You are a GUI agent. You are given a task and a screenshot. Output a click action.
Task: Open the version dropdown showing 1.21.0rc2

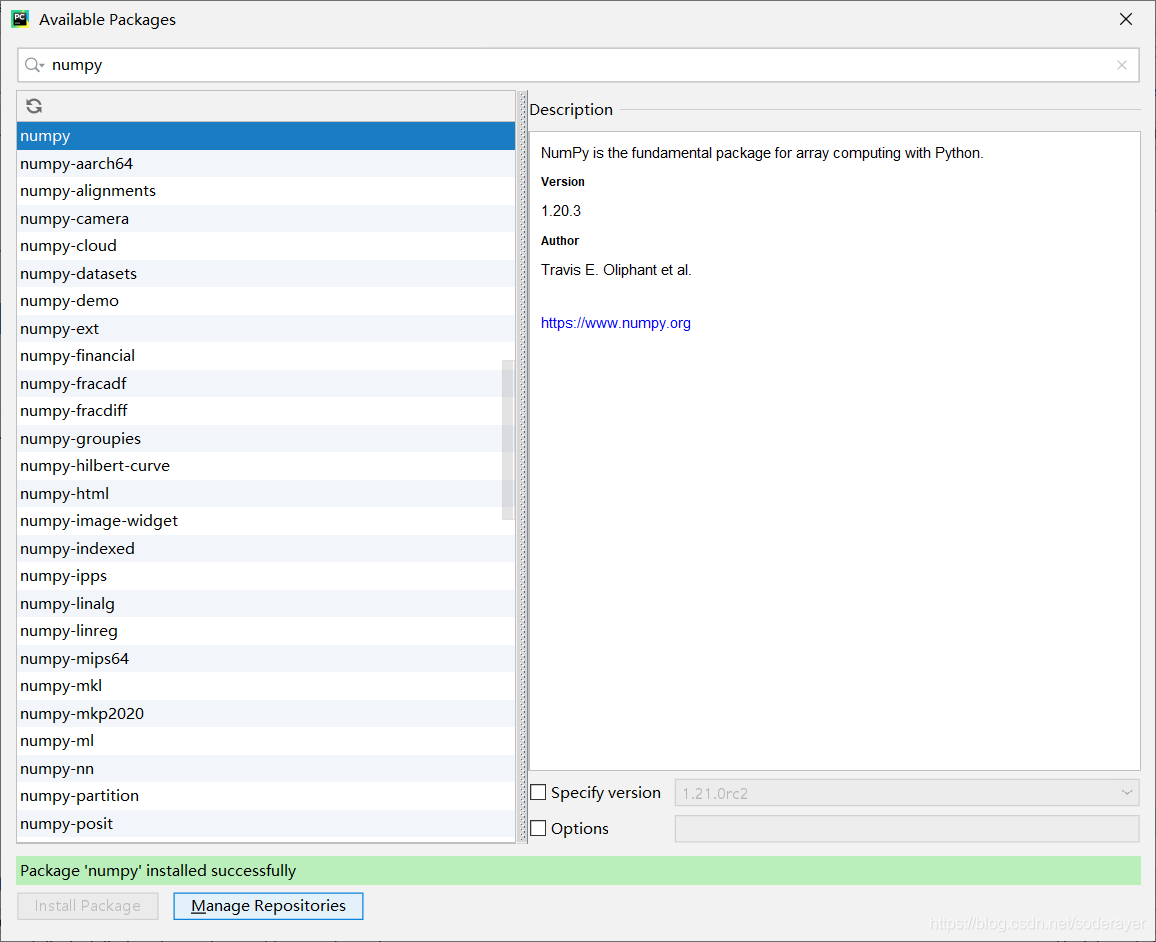(x=1128, y=792)
